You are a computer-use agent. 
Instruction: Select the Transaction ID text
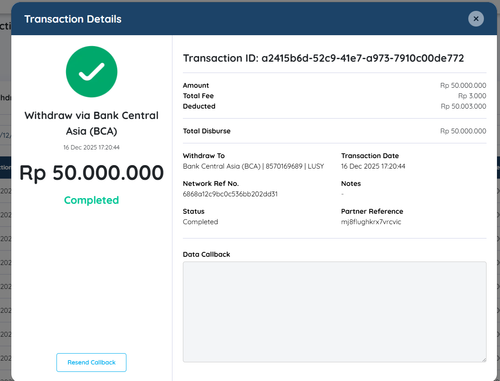(323, 58)
